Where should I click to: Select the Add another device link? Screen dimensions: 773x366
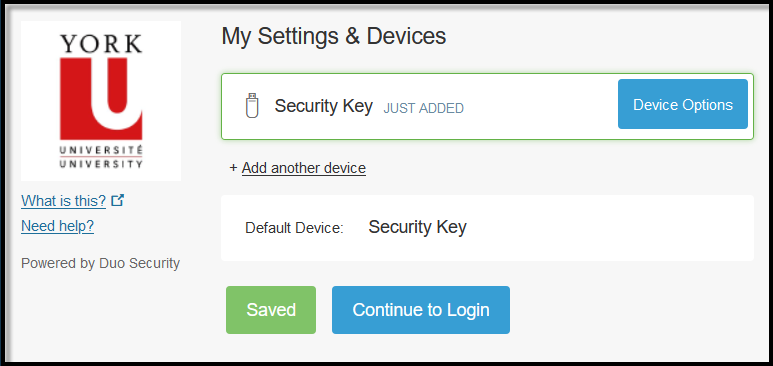pyautogui.click(x=304, y=168)
